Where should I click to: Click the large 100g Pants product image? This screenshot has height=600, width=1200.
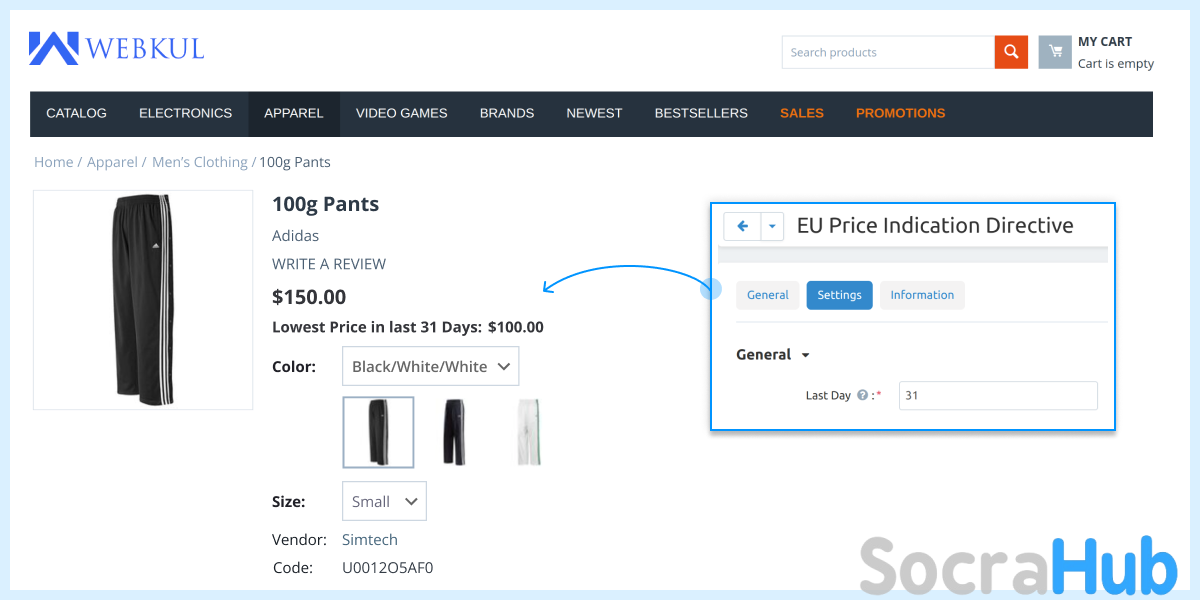pos(143,300)
